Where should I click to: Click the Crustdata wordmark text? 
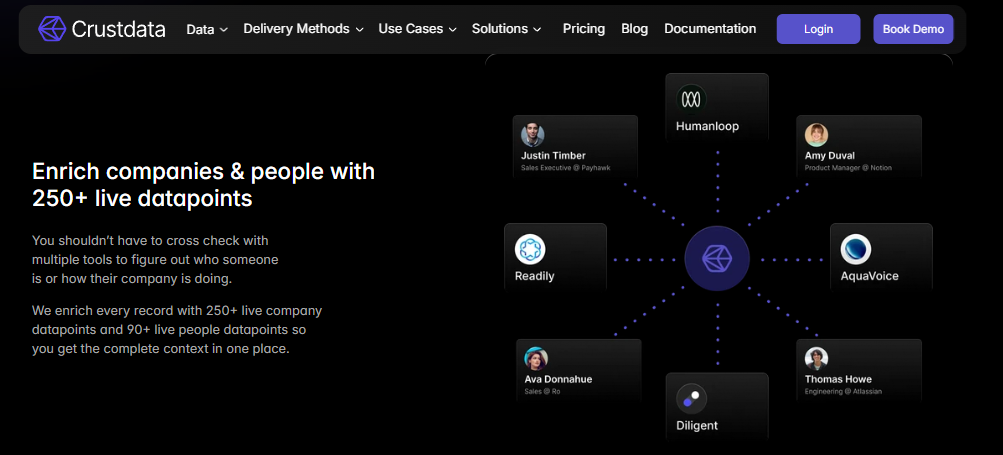click(x=118, y=29)
